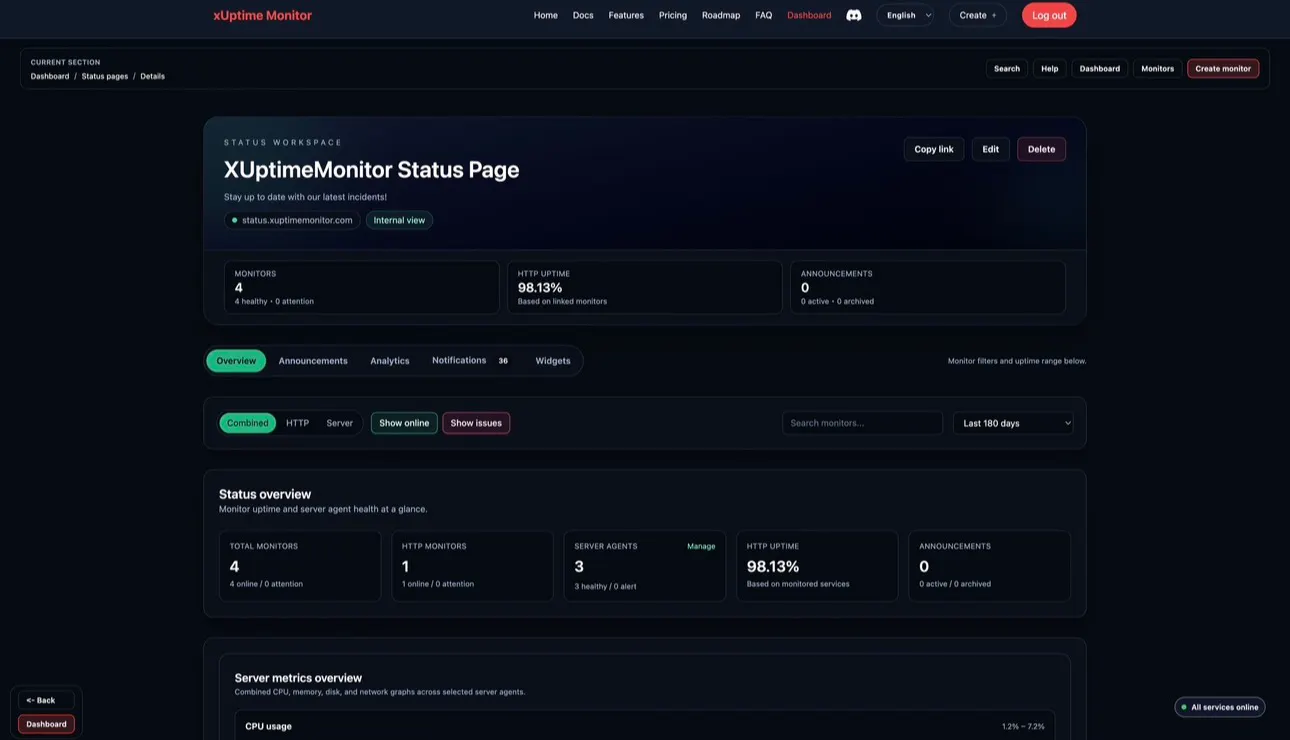This screenshot has height=740, width=1290.
Task: Click the '3 healthy / 0 alert' text
Action: click(607, 586)
